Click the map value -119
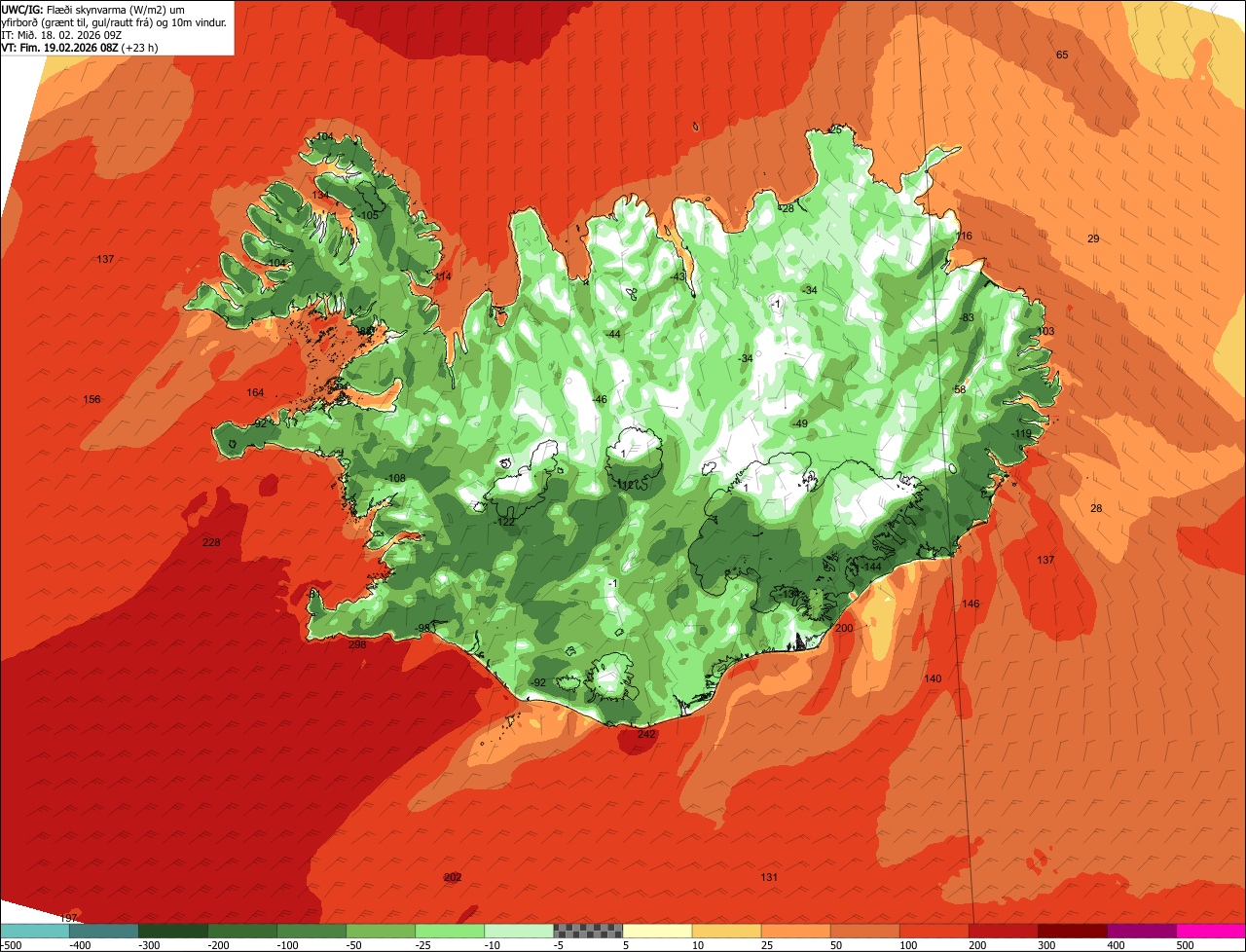The width and height of the screenshot is (1246, 952). (1021, 433)
